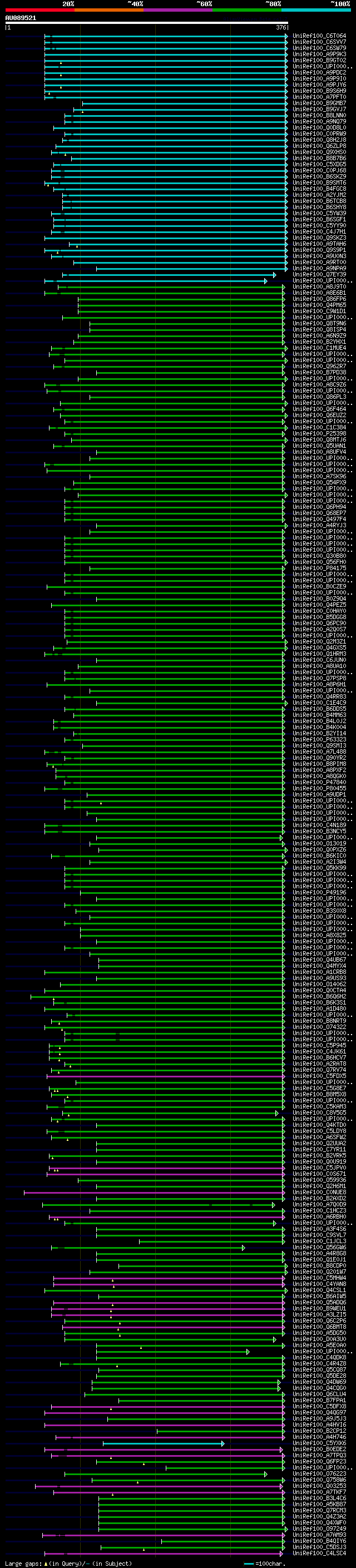Open hit UniRef100_Q6ZLP8
The width and height of the screenshot is (356, 1568).
pyautogui.click(x=319, y=146)
